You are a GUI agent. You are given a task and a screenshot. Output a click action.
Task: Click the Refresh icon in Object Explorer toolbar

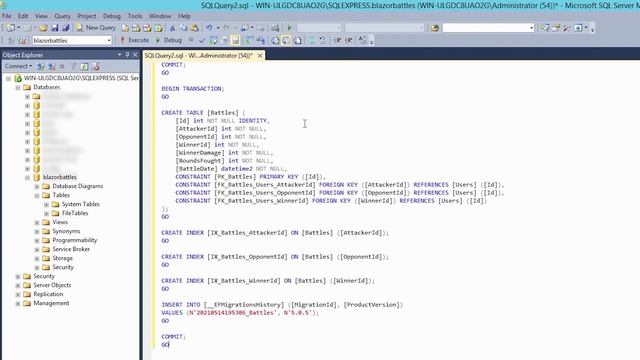(84, 66)
